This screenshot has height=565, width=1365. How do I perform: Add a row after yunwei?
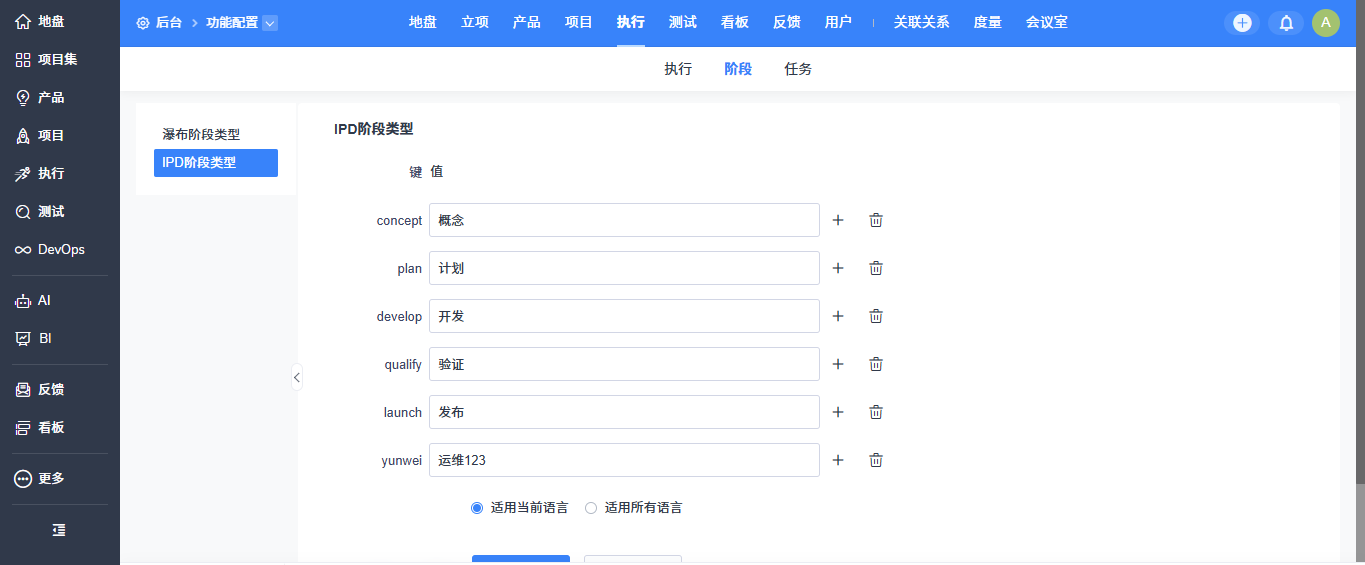pyautogui.click(x=838, y=460)
